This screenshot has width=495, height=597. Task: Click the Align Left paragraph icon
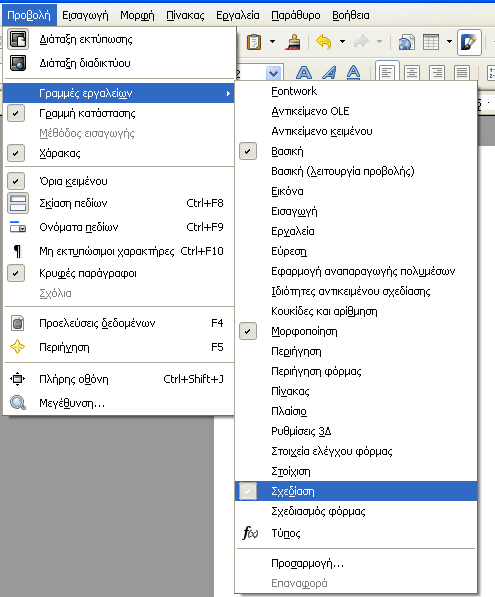pos(387,71)
